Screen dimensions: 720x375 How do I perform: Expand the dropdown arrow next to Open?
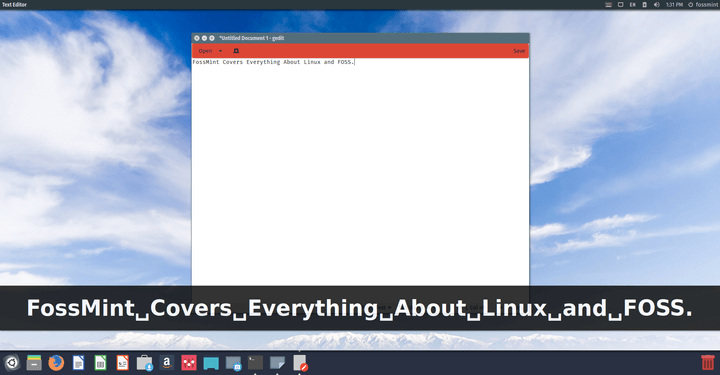pyautogui.click(x=220, y=51)
